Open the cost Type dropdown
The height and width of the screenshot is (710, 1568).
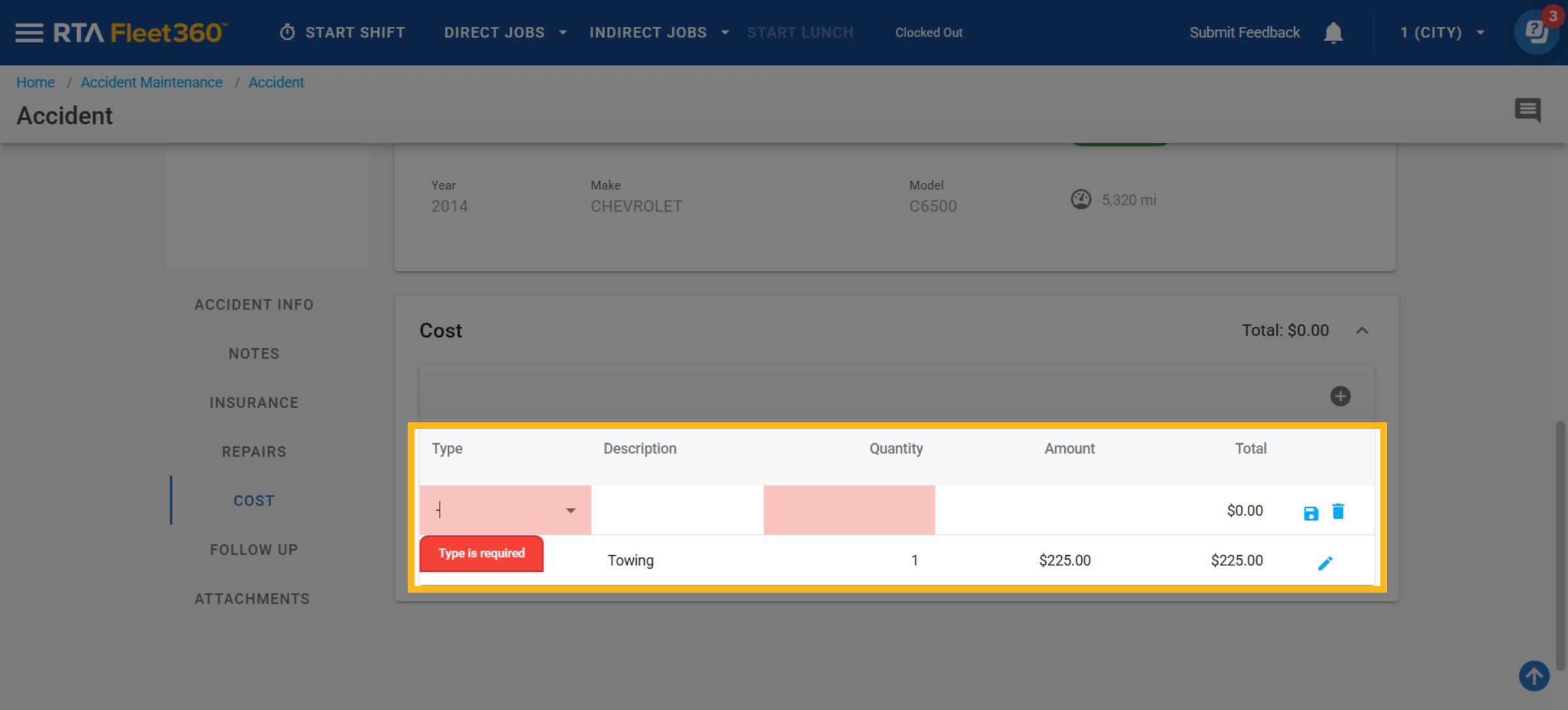tap(570, 511)
